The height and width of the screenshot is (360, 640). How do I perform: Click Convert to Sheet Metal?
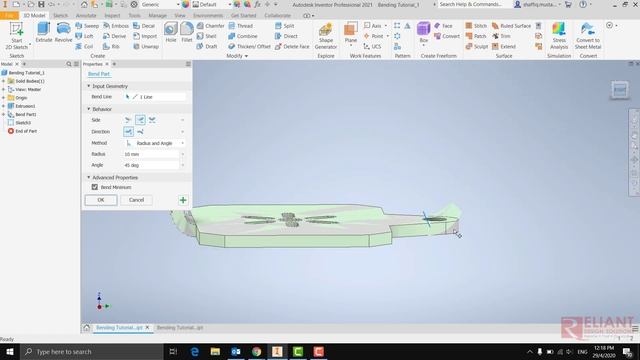(x=588, y=36)
